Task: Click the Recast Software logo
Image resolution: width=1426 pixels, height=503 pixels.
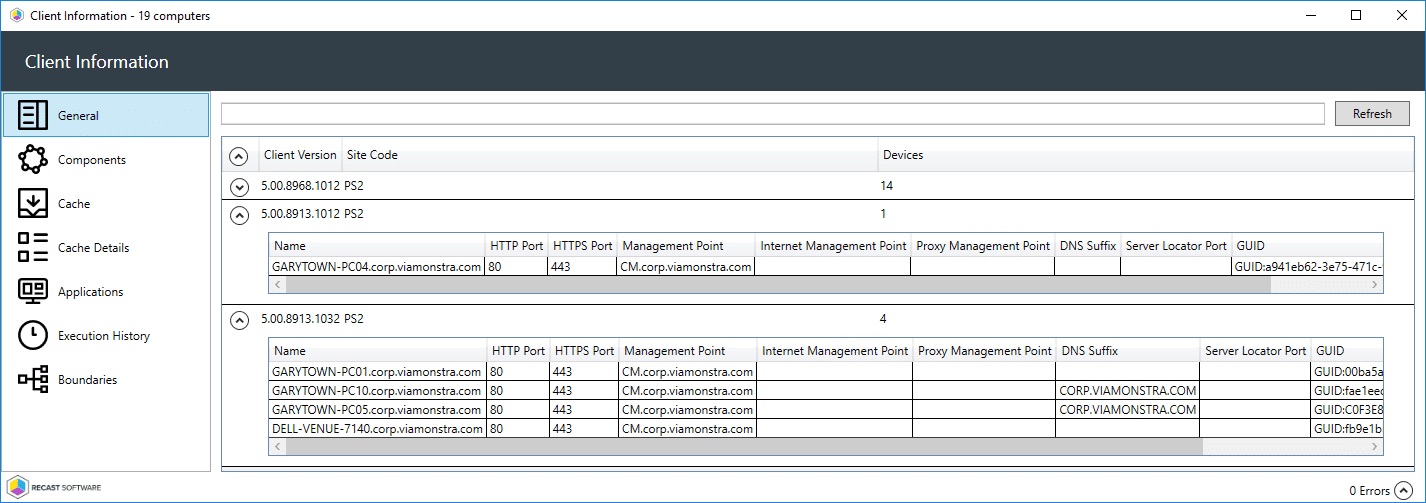Action: pyautogui.click(x=54, y=488)
